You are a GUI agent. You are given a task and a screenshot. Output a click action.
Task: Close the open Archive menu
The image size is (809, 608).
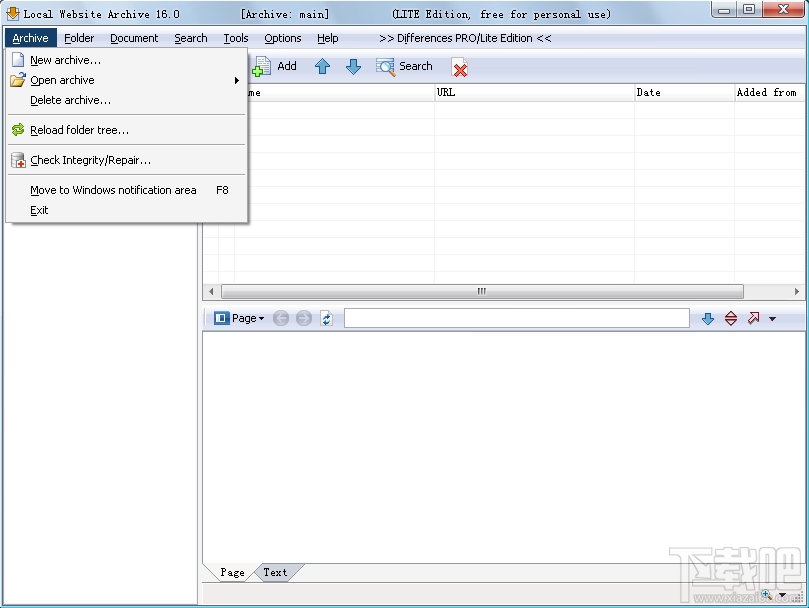point(30,38)
